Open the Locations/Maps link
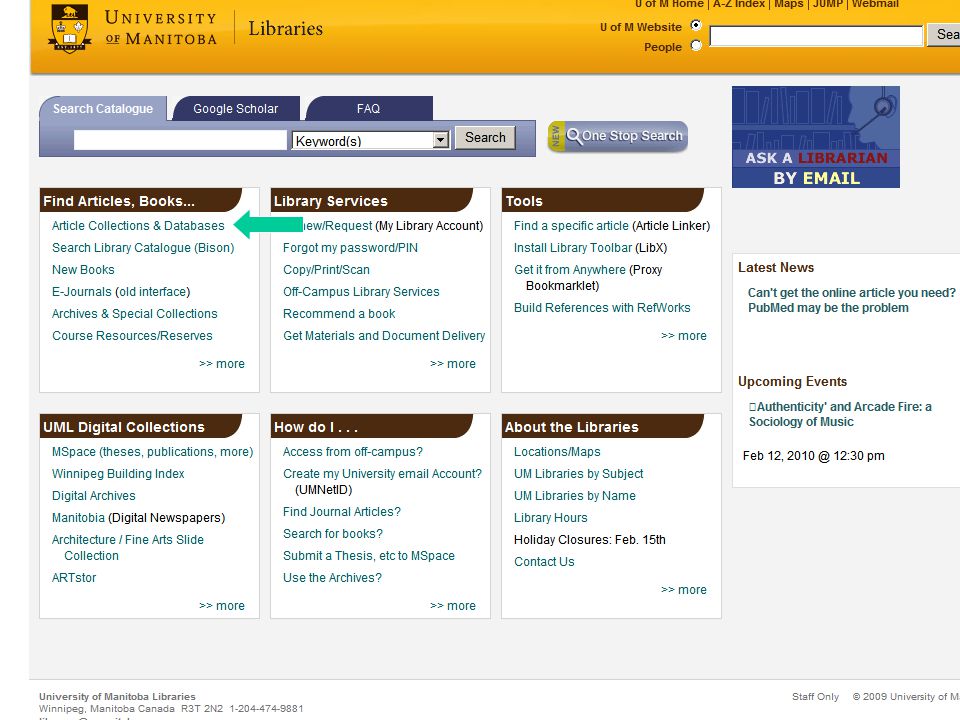This screenshot has height=720, width=960. (x=557, y=452)
